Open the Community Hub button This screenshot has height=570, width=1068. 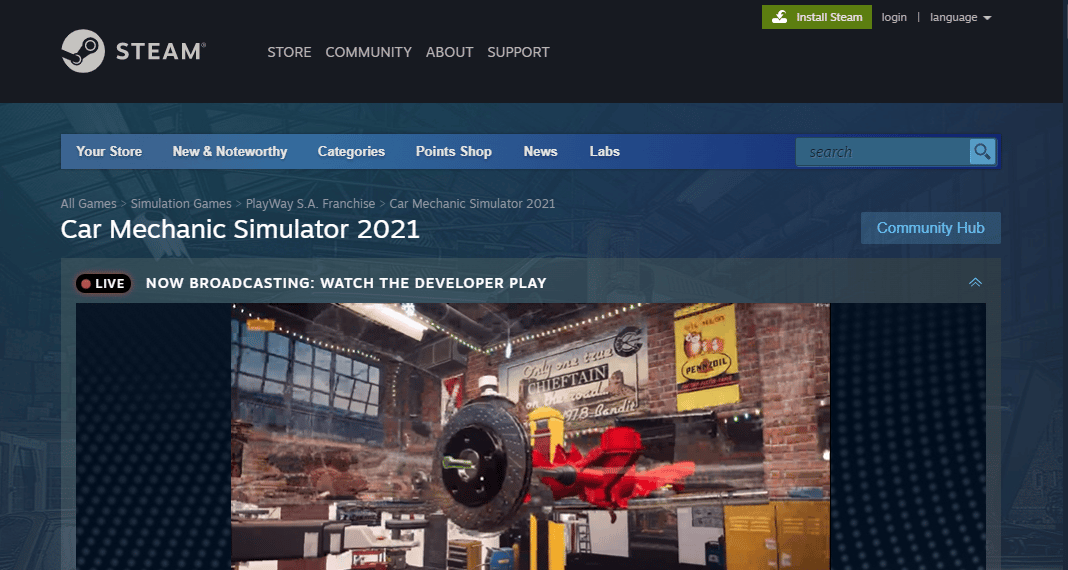point(930,228)
